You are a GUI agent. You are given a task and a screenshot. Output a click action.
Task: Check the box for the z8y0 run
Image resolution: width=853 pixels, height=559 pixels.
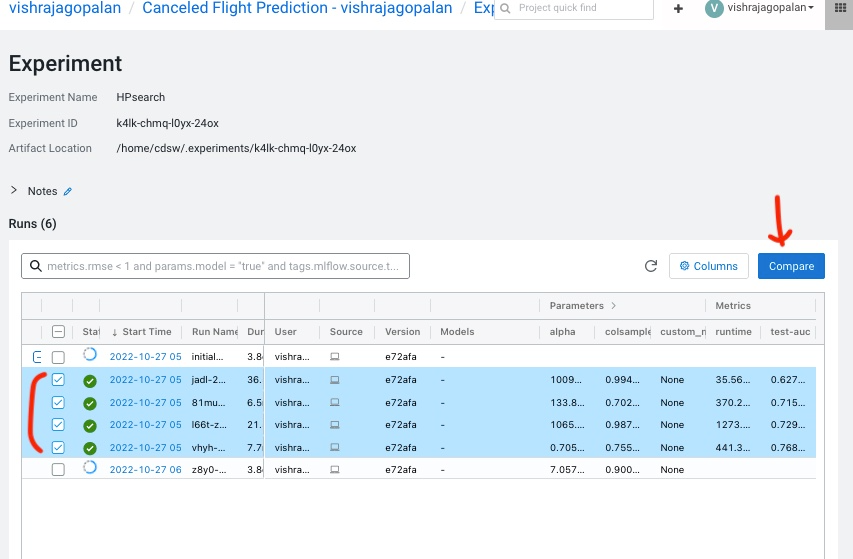(58, 469)
